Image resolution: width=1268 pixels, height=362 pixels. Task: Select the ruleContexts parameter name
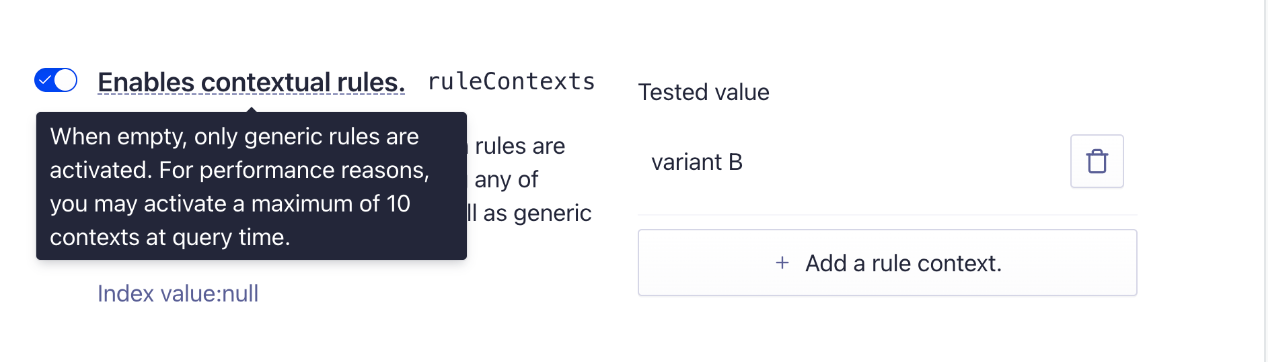tap(511, 82)
